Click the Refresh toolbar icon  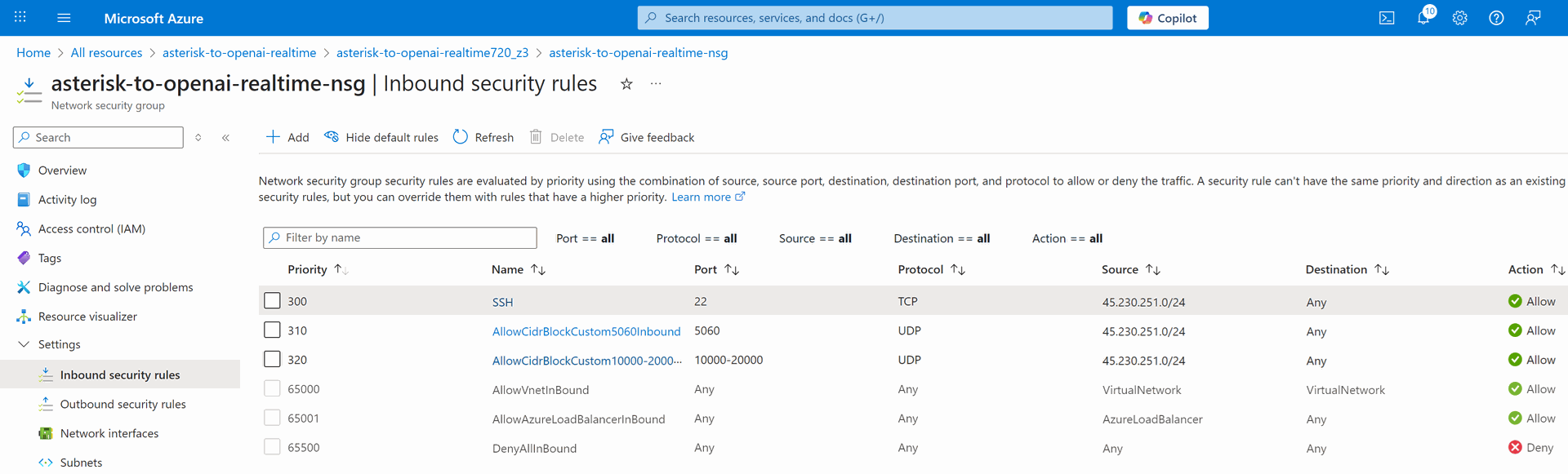[461, 137]
